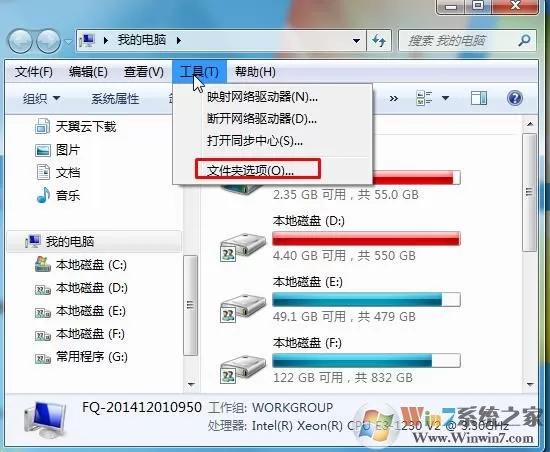Screen dimensions: 550x452
Task: Open the 组织 dropdown menu
Action: [x=41, y=99]
